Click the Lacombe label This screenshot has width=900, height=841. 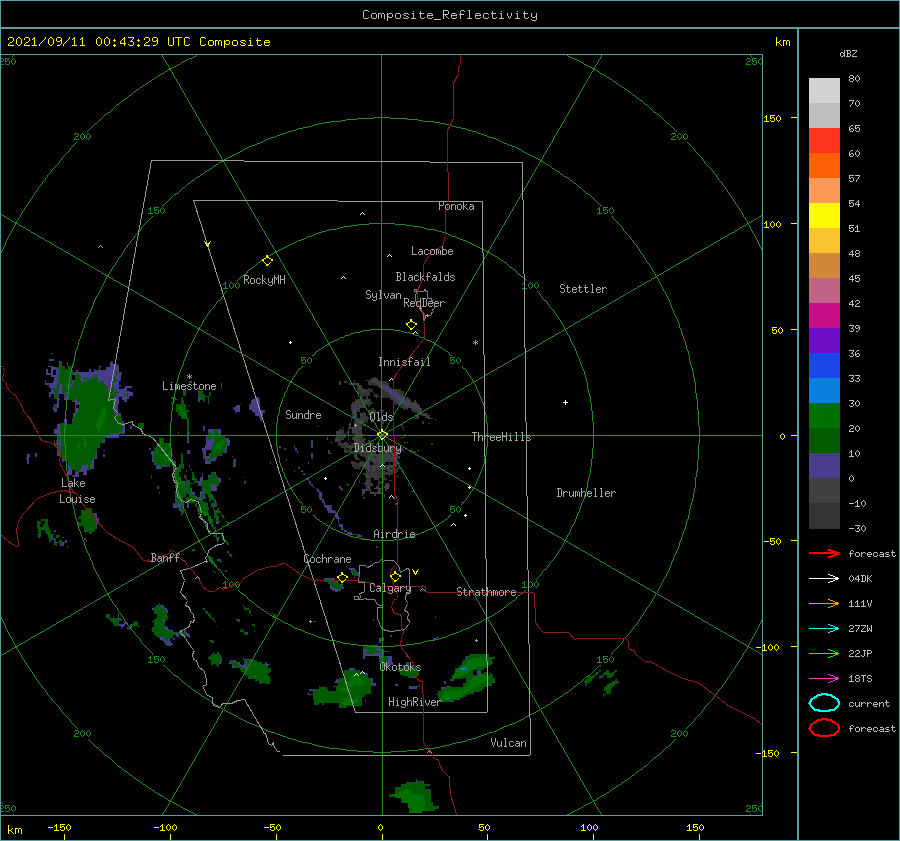(432, 251)
